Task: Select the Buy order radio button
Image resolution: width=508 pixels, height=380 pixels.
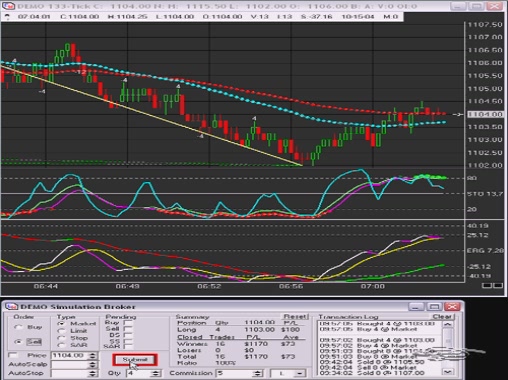Action: (x=17, y=327)
